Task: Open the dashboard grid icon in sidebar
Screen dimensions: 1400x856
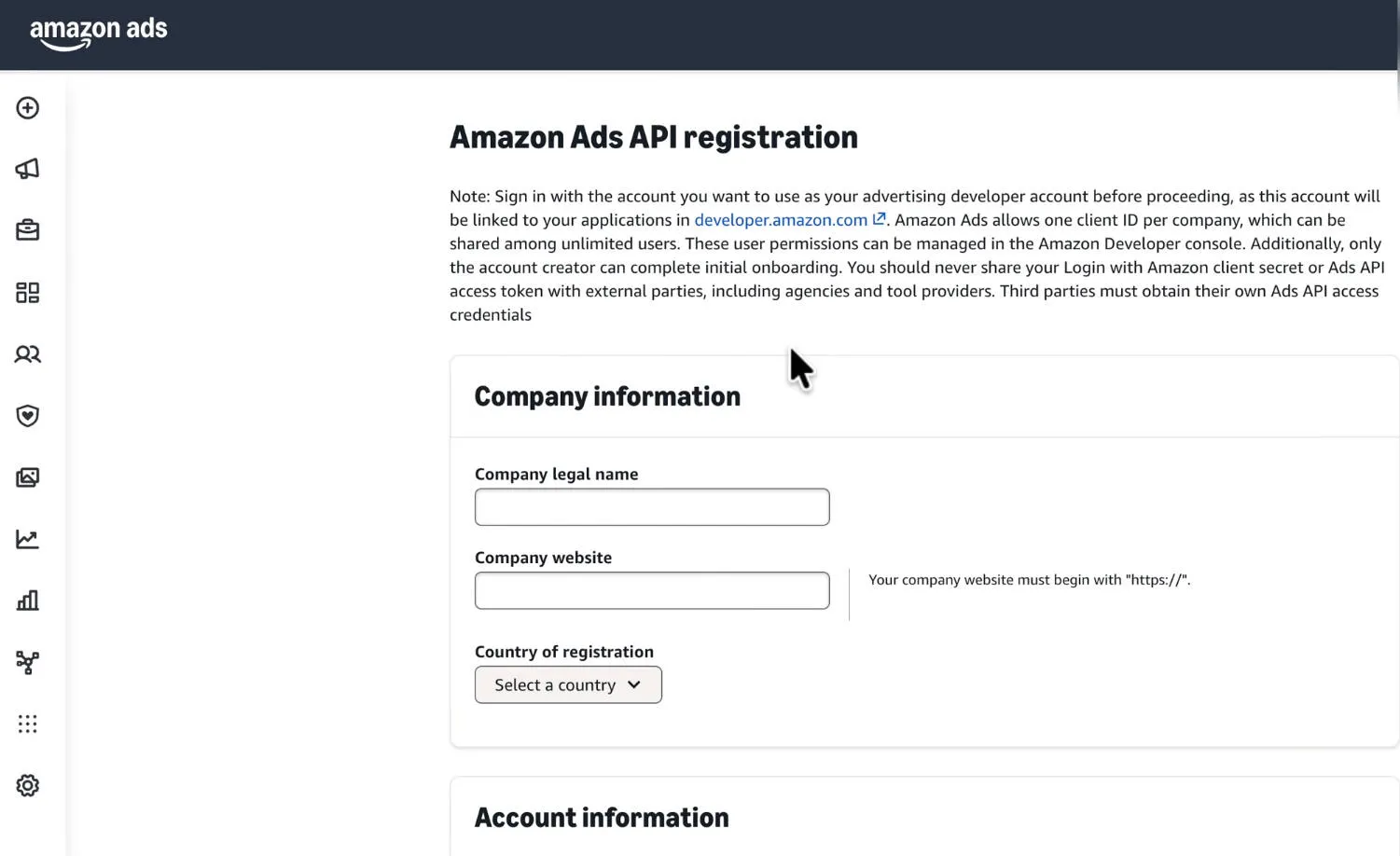Action: pyautogui.click(x=27, y=293)
